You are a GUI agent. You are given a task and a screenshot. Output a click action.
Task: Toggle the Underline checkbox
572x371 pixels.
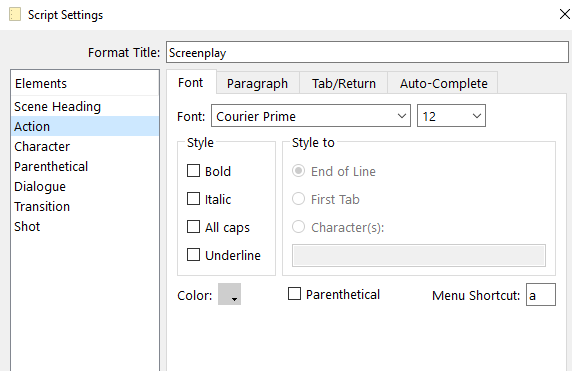point(193,255)
